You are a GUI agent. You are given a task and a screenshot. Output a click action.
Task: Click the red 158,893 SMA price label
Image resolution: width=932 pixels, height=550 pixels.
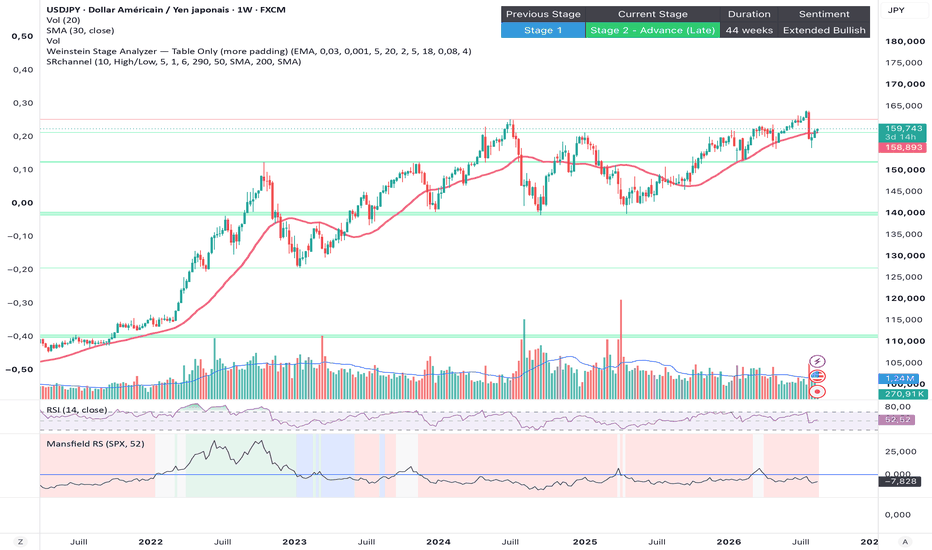tap(902, 147)
